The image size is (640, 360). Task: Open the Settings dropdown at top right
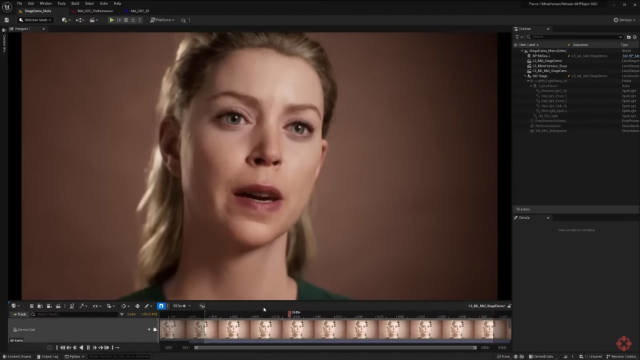[x=625, y=20]
